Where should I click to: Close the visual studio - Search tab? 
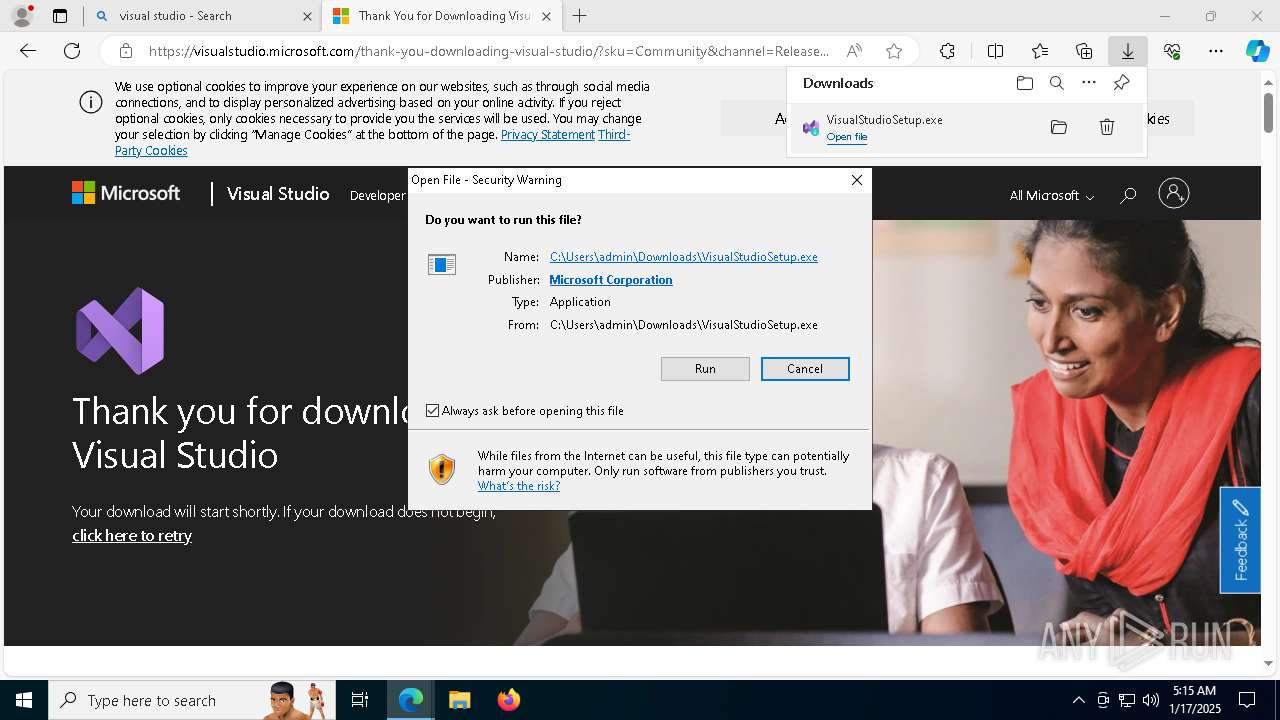[307, 16]
